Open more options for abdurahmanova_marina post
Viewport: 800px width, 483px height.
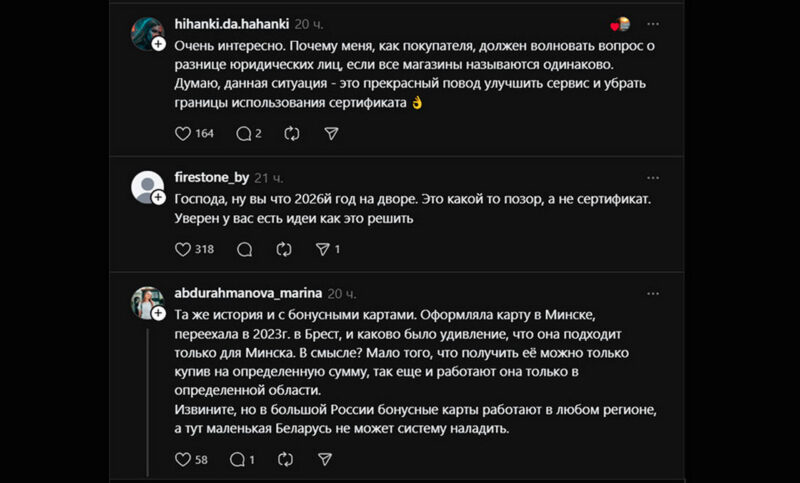pos(653,292)
